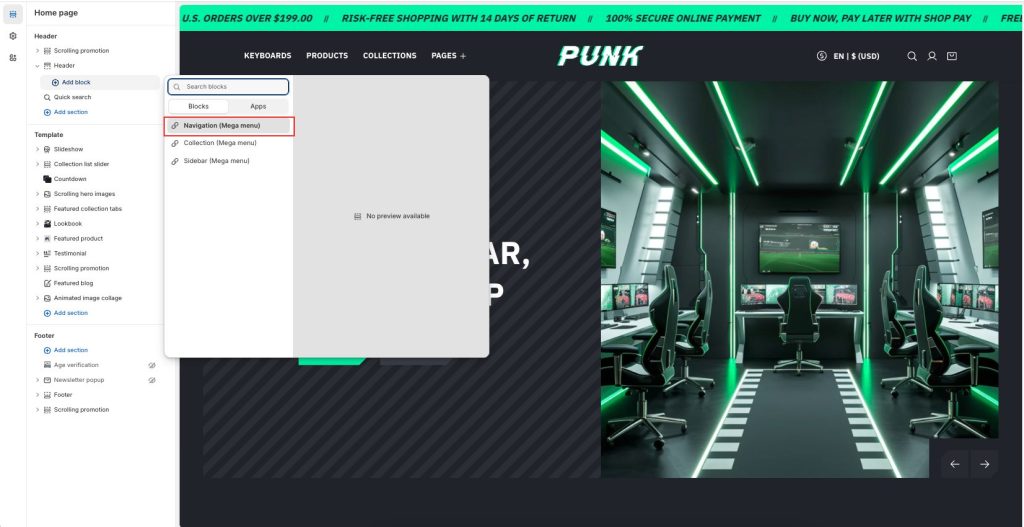Click the Testimonial section icon
This screenshot has height=527, width=1024.
click(x=47, y=253)
